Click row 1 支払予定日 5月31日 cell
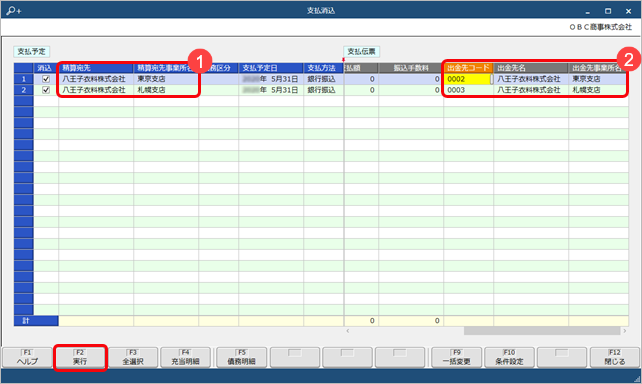The image size is (642, 384). [x=271, y=79]
